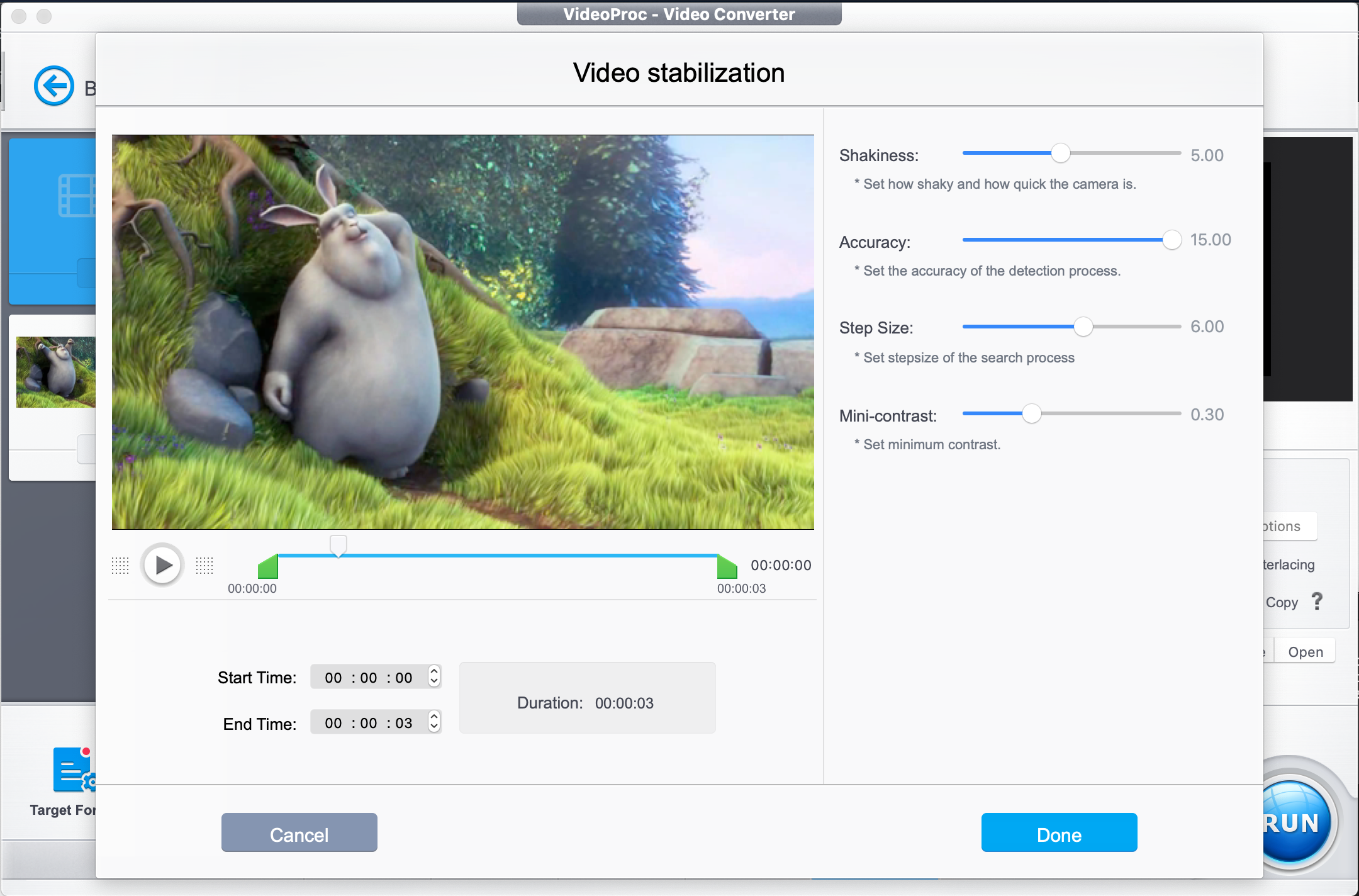Click the Shakiness value 5.00

[1207, 155]
